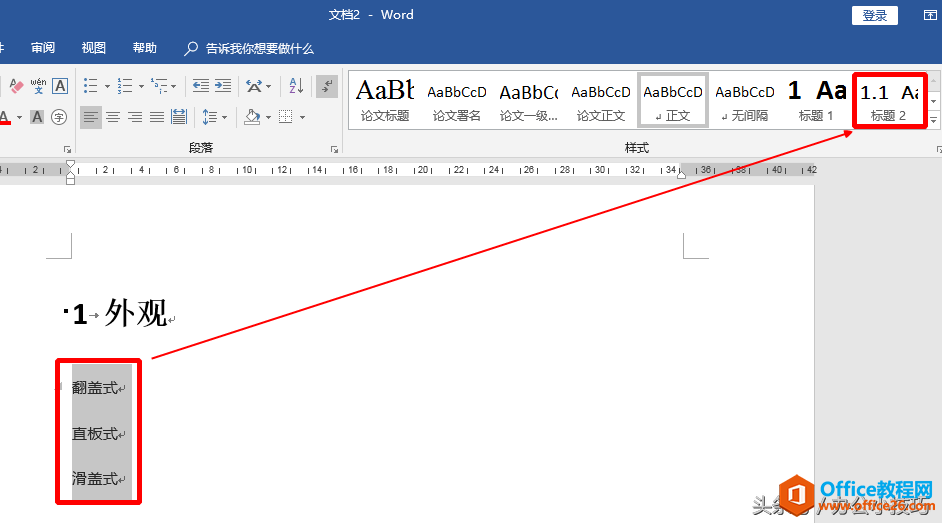Image resolution: width=942 pixels, height=523 pixels.
Task: Apply the 标题 2 style
Action: (889, 100)
